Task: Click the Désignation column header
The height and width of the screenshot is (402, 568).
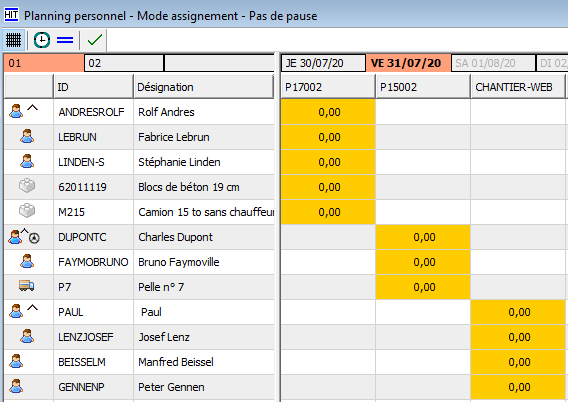Action: pyautogui.click(x=204, y=87)
